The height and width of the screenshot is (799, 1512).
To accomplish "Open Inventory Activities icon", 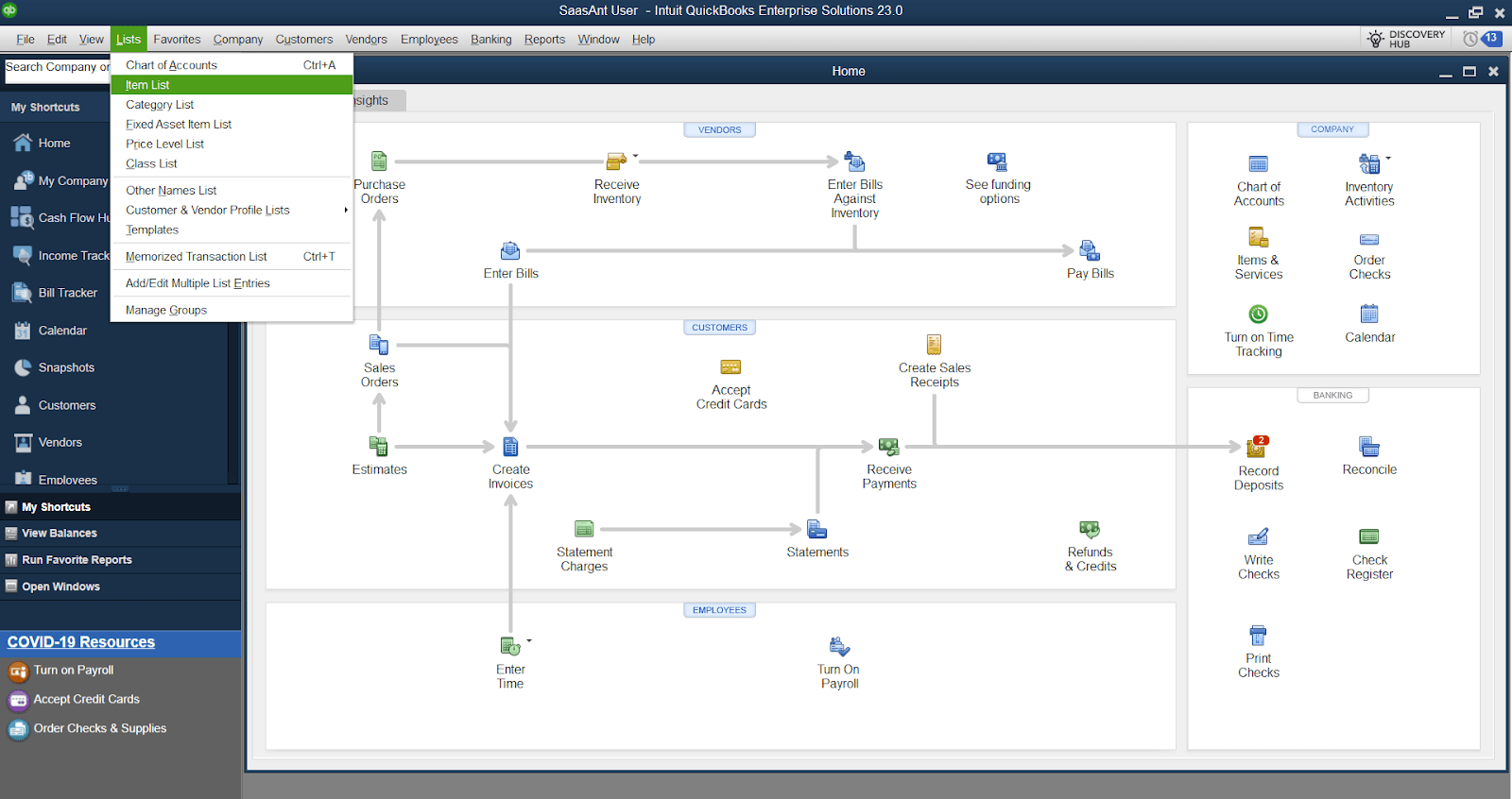I will (1368, 164).
